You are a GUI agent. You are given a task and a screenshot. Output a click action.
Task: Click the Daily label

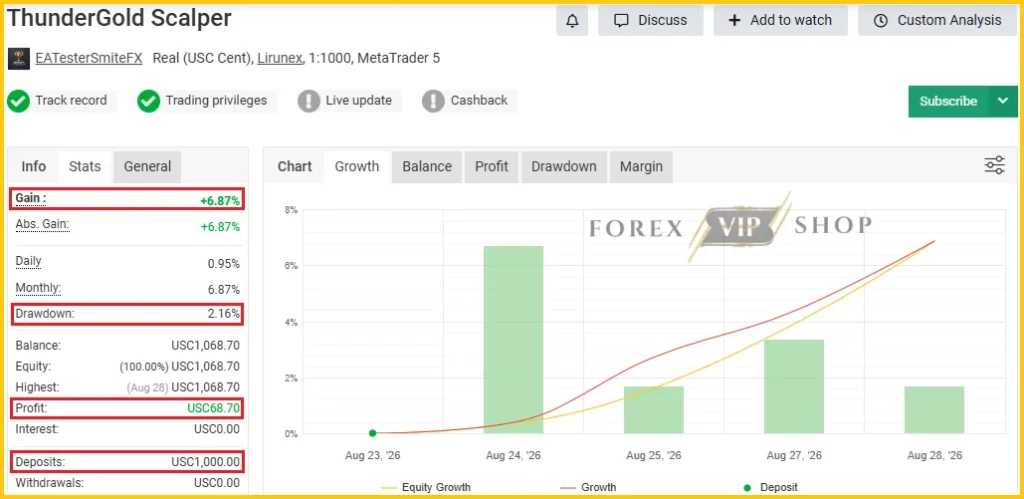click(x=29, y=261)
